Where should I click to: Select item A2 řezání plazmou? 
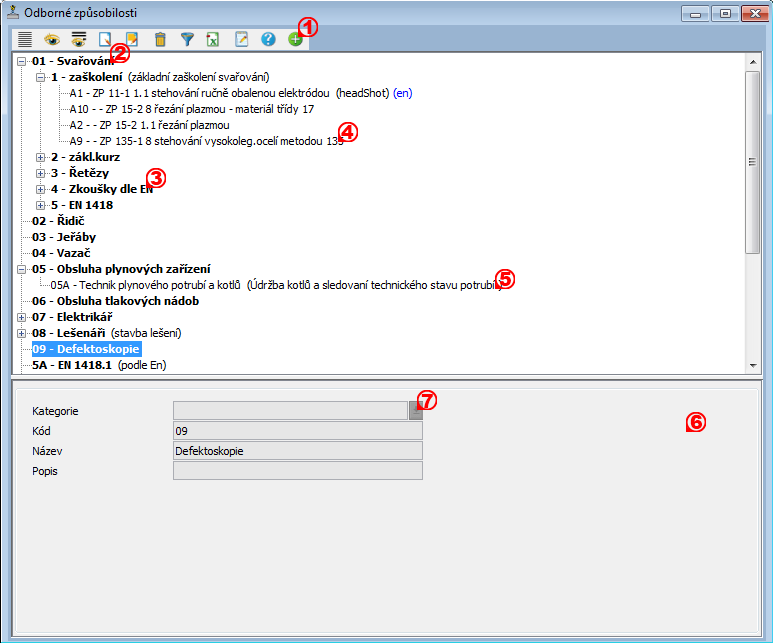coord(150,125)
